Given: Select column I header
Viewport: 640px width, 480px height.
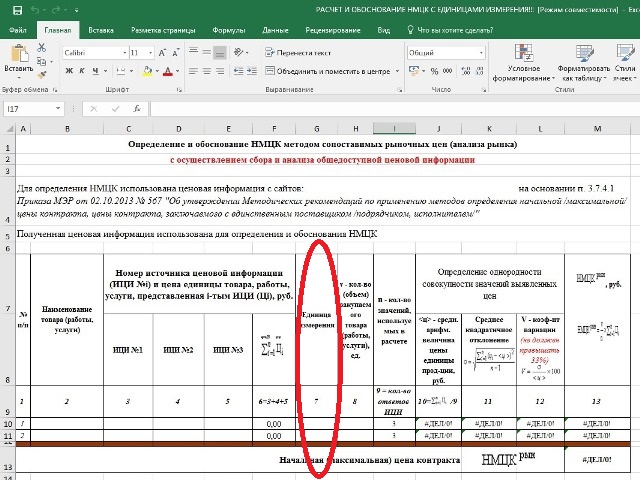Looking at the screenshot, I should [x=394, y=129].
